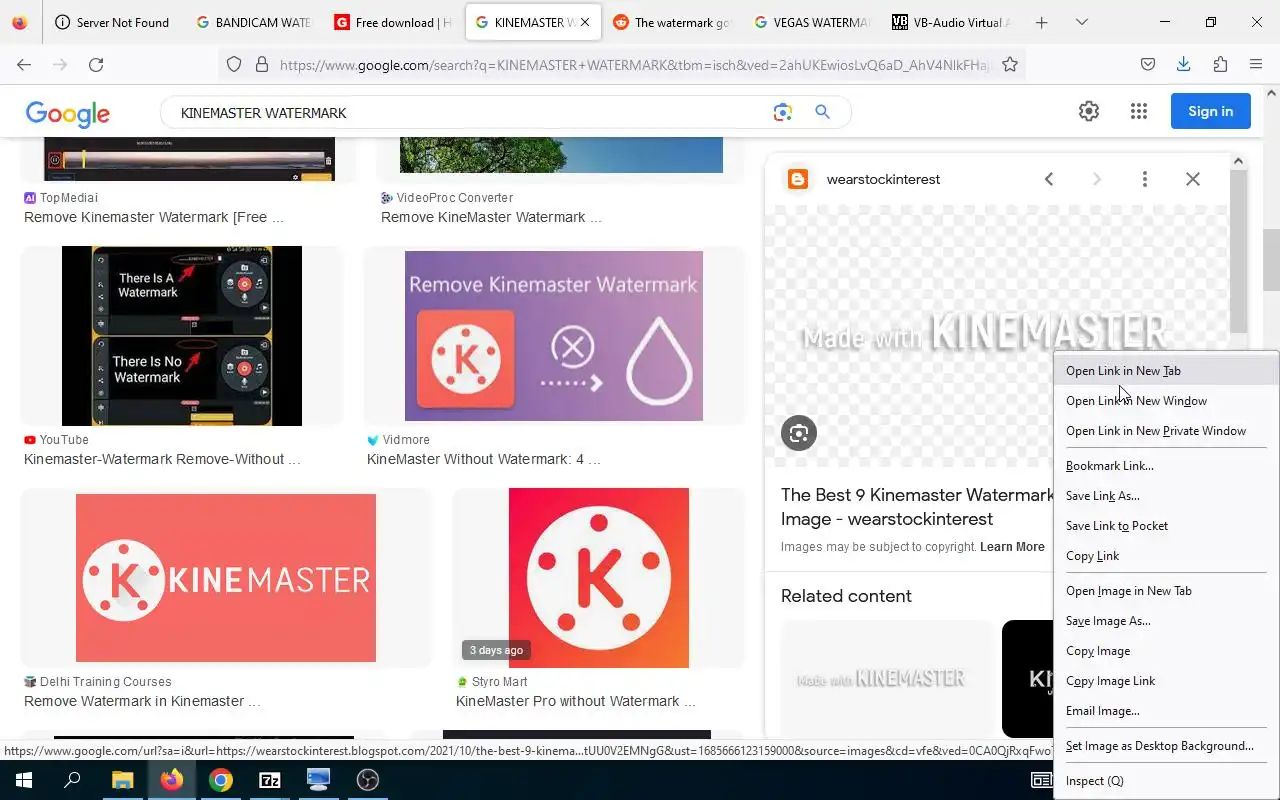Open the Pocket save icon
The image size is (1280, 800).
(1148, 64)
